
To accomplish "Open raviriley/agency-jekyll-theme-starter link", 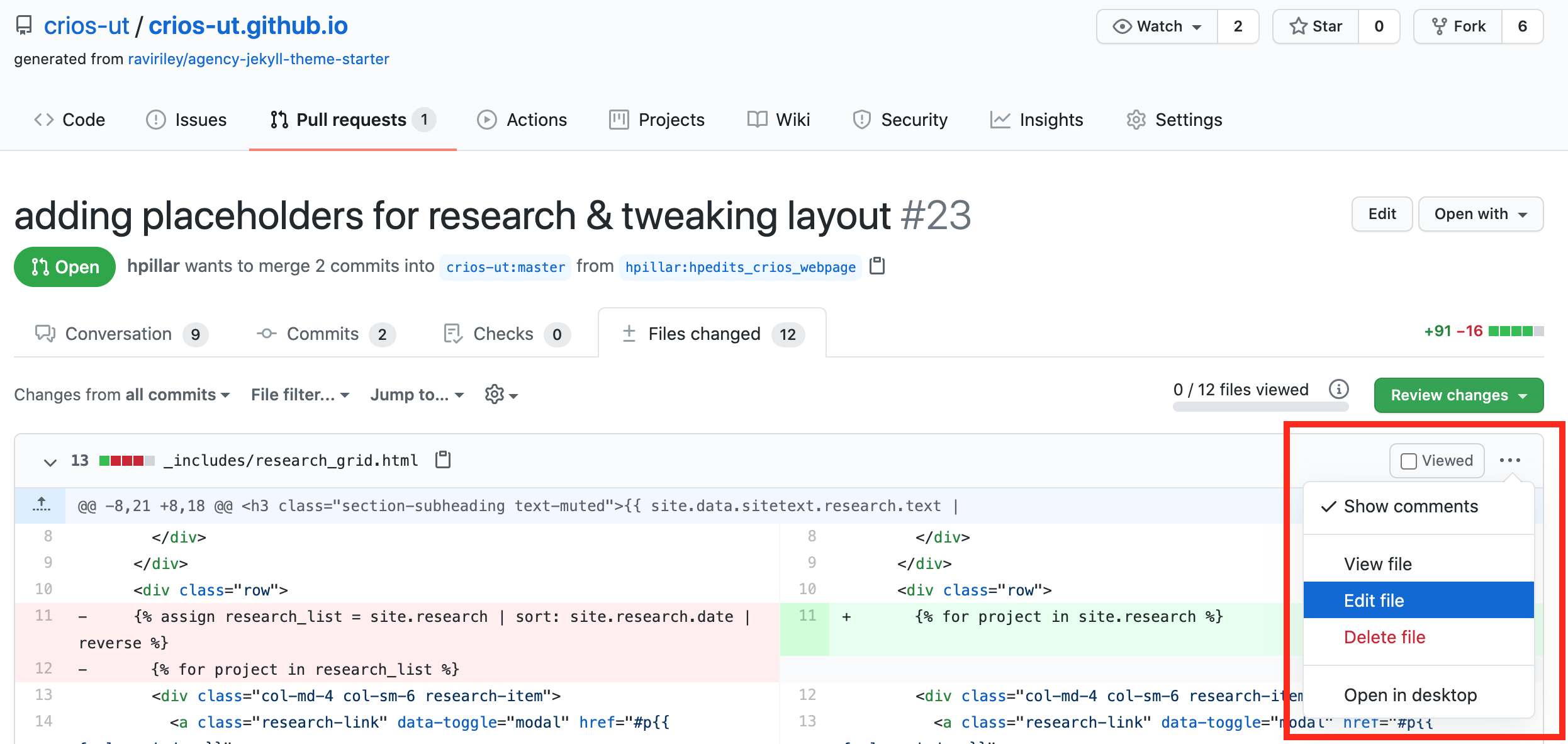I will [259, 59].
